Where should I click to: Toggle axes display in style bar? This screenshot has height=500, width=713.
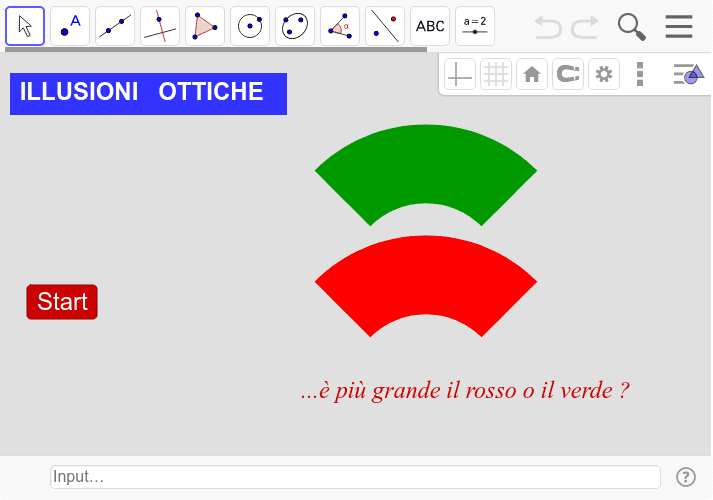coord(460,74)
